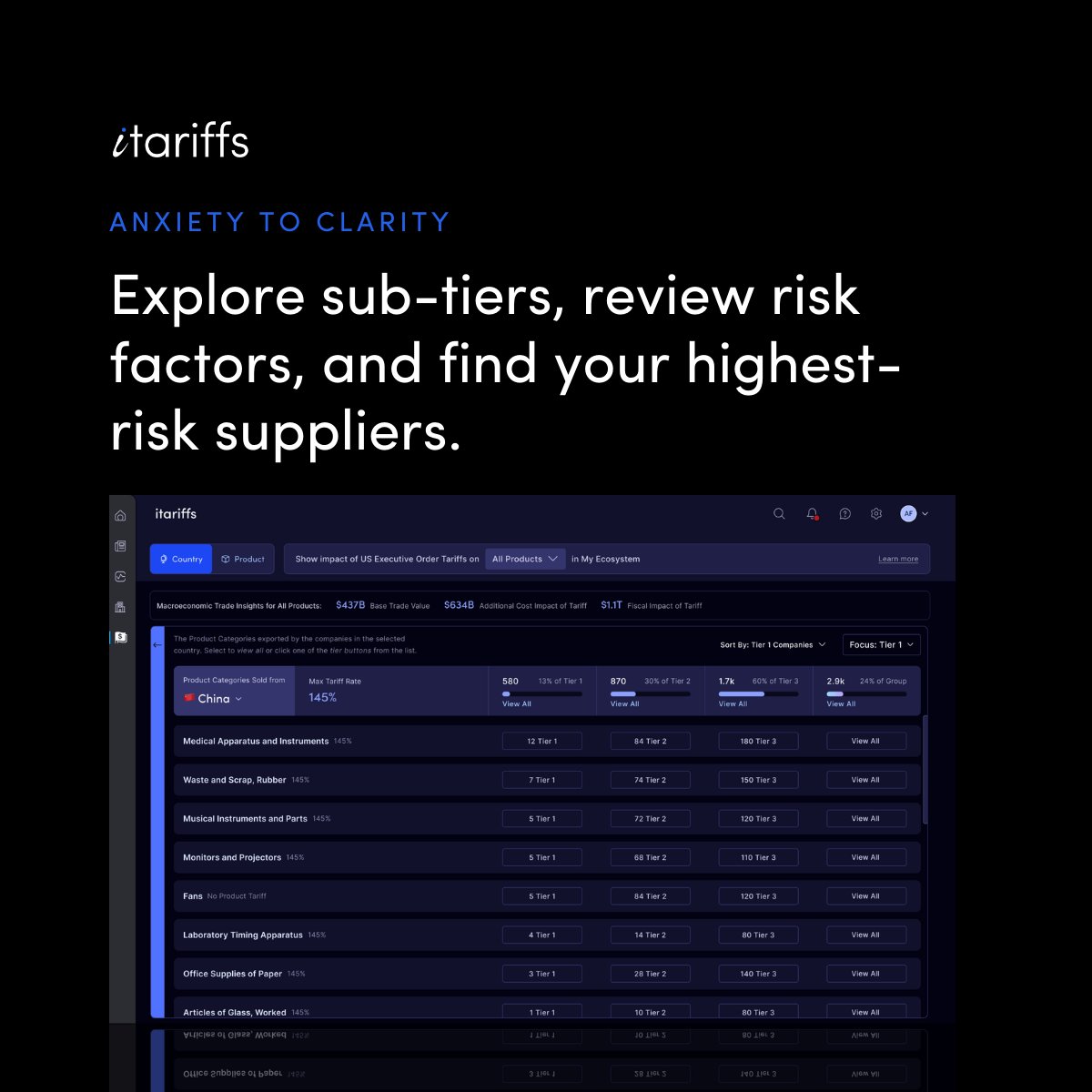Switch to the Country tab

[181, 559]
